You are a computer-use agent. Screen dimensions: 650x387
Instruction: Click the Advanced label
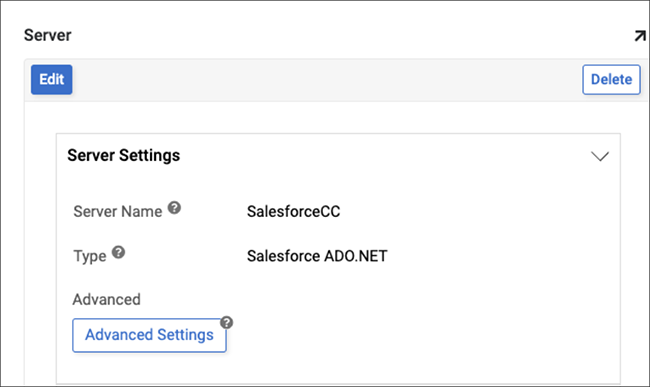[107, 300]
